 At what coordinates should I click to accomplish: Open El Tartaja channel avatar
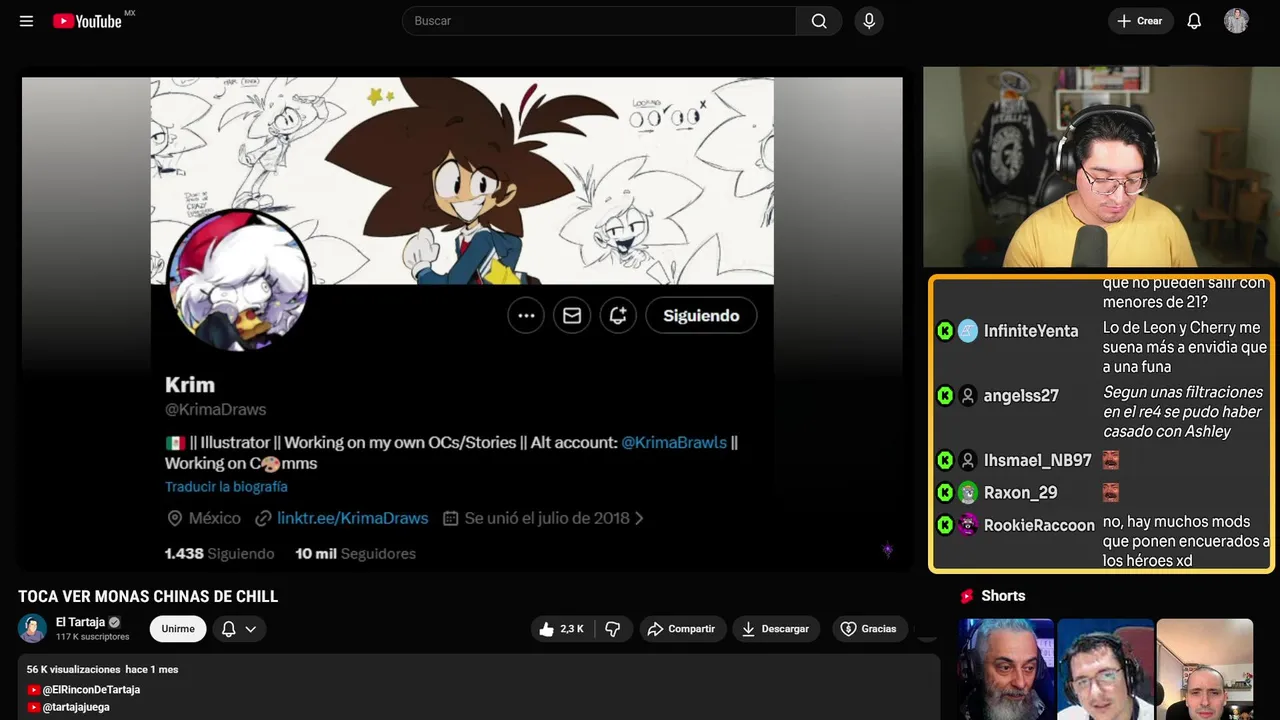pyautogui.click(x=33, y=629)
